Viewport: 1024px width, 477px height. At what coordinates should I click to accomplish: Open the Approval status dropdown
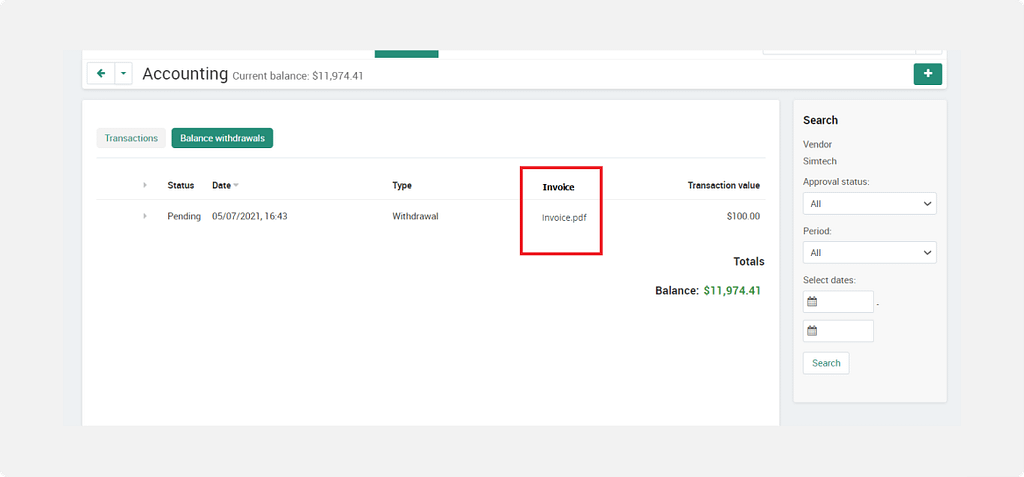869,203
